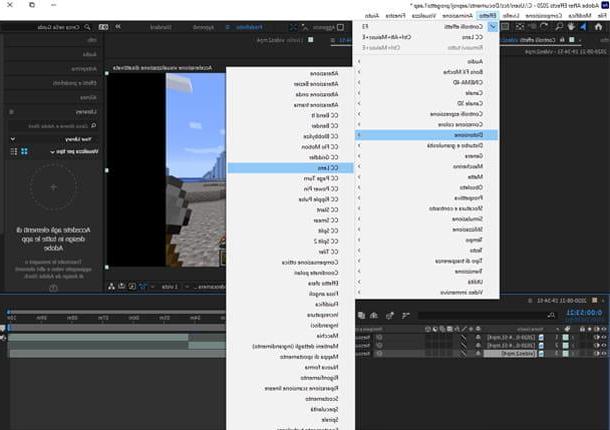
Task: Click the lock icon on Controlli effetti tab
Action: (x=562, y=40)
